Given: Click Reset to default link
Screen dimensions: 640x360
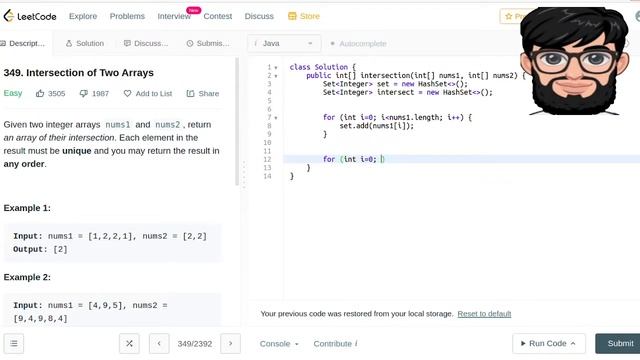Looking at the screenshot, I should click(x=484, y=313).
